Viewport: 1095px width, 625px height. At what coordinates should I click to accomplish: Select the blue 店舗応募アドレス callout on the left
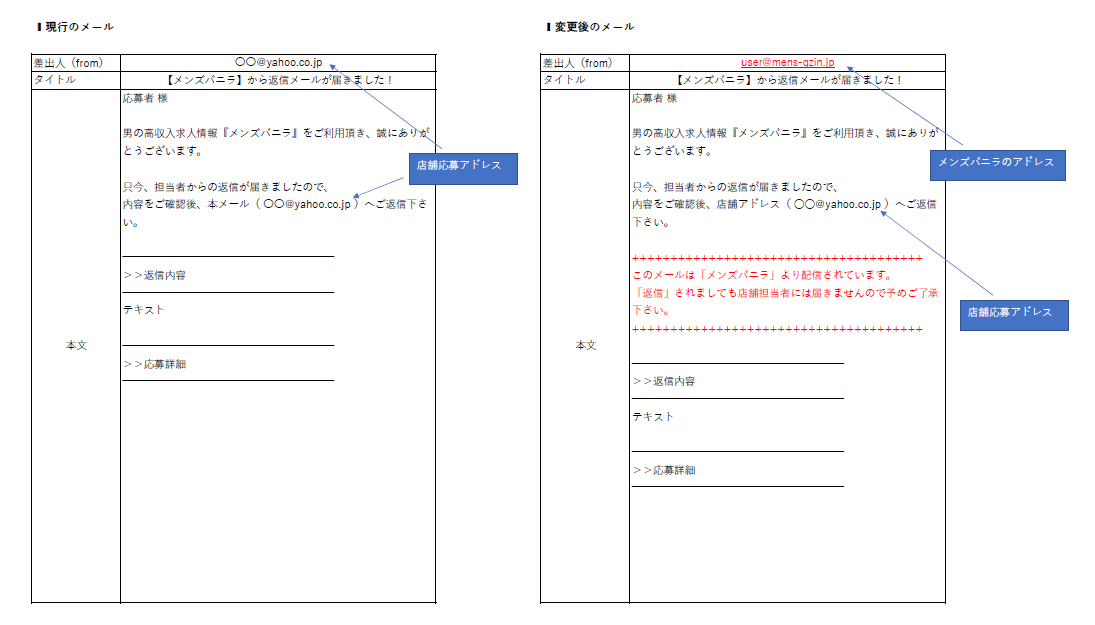[466, 170]
